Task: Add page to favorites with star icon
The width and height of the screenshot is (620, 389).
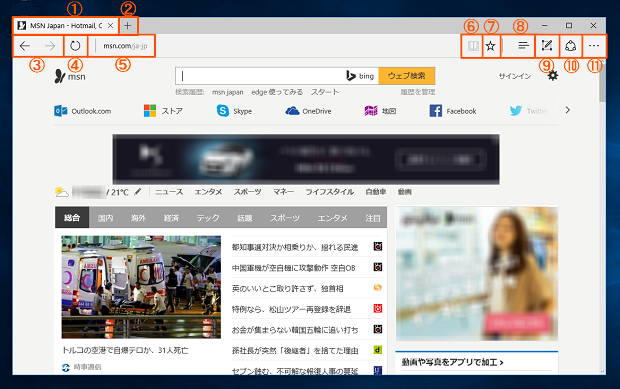Action: click(x=491, y=46)
